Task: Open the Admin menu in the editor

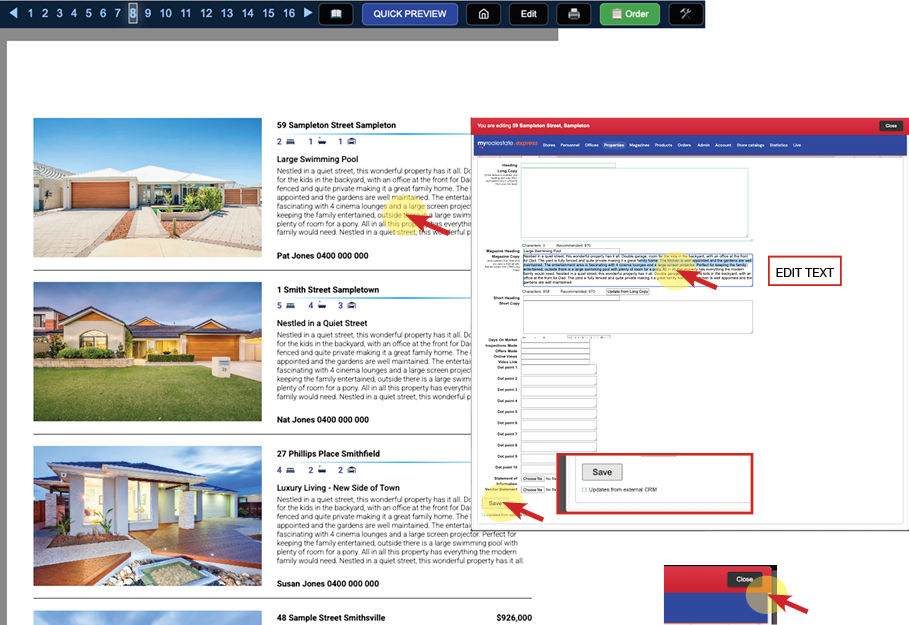Action: click(703, 145)
